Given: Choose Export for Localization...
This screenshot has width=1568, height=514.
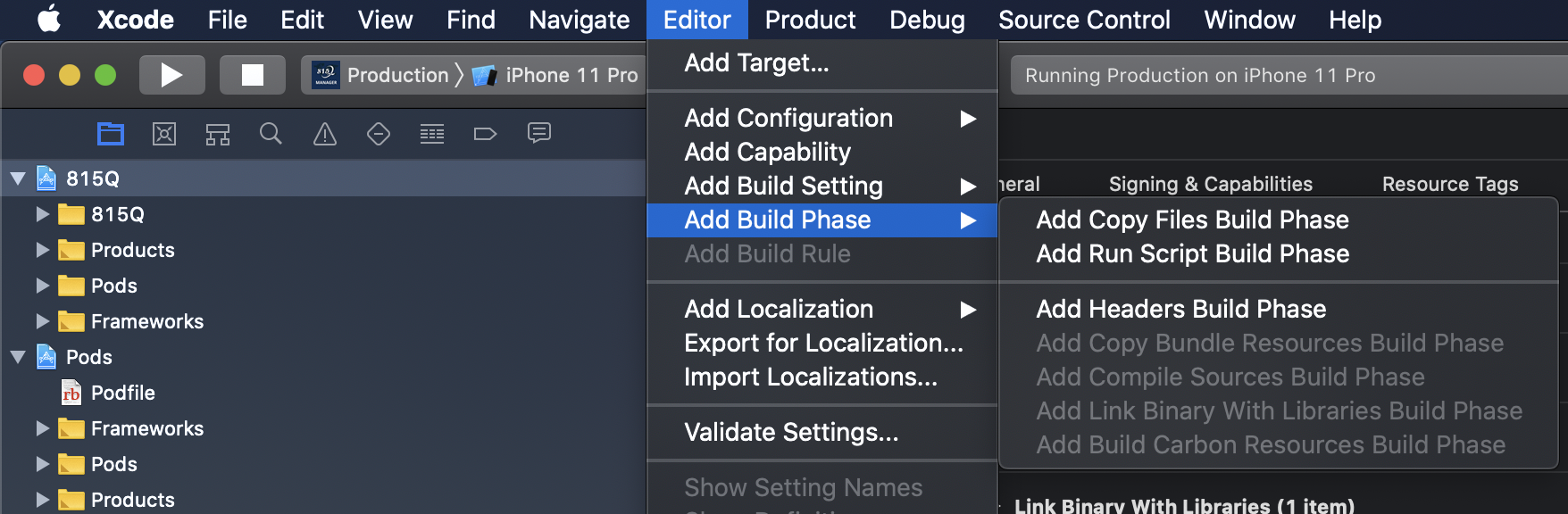Looking at the screenshot, I should pyautogui.click(x=822, y=343).
